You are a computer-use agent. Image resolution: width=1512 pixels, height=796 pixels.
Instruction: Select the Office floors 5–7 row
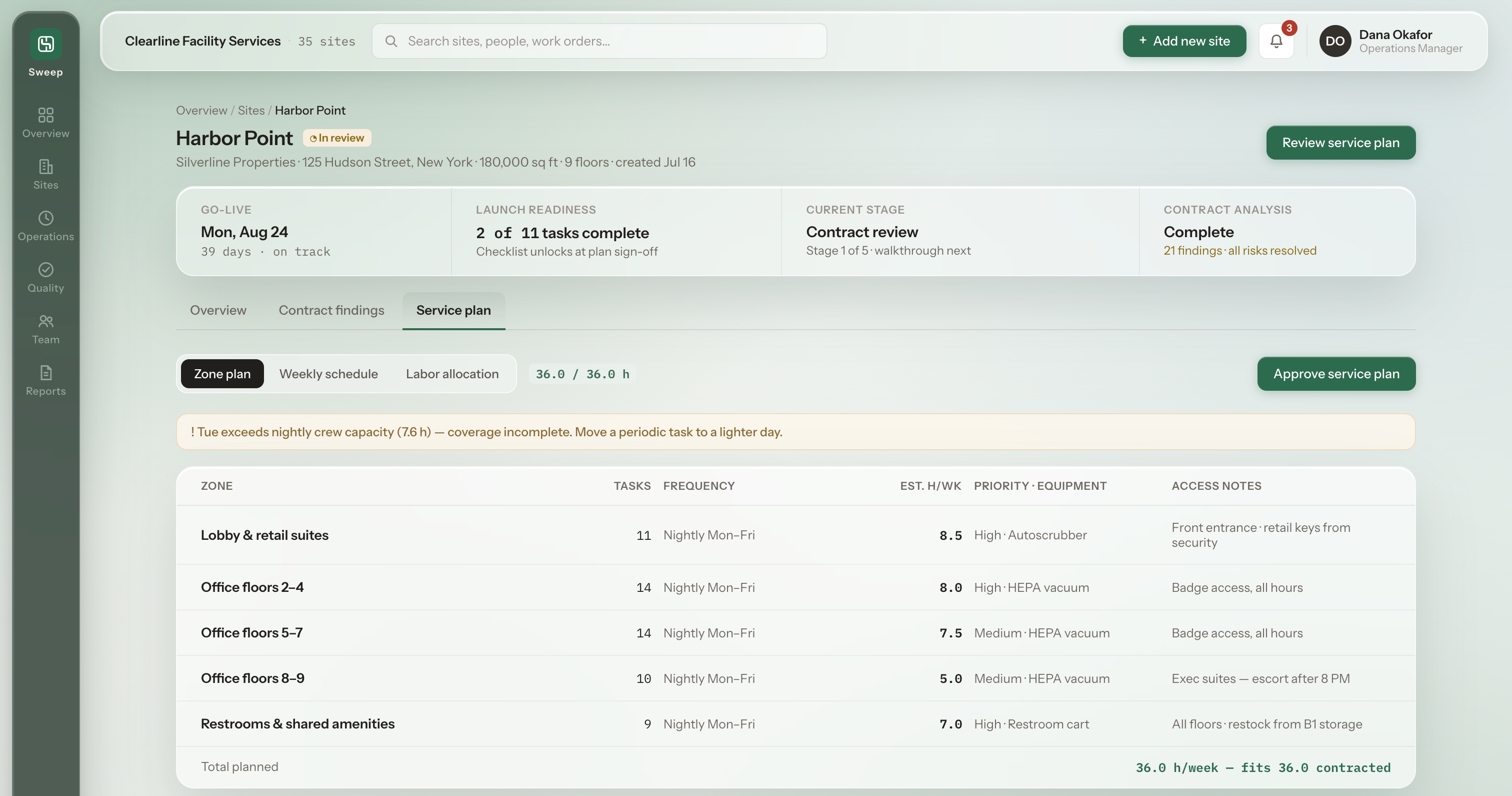796,633
